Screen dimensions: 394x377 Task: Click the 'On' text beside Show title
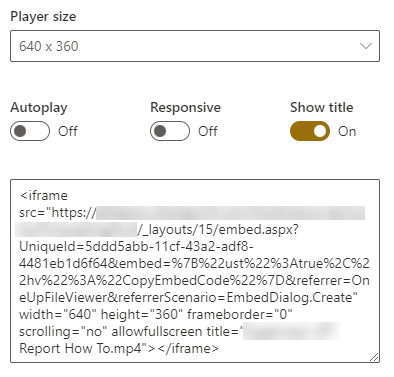[x=347, y=131]
